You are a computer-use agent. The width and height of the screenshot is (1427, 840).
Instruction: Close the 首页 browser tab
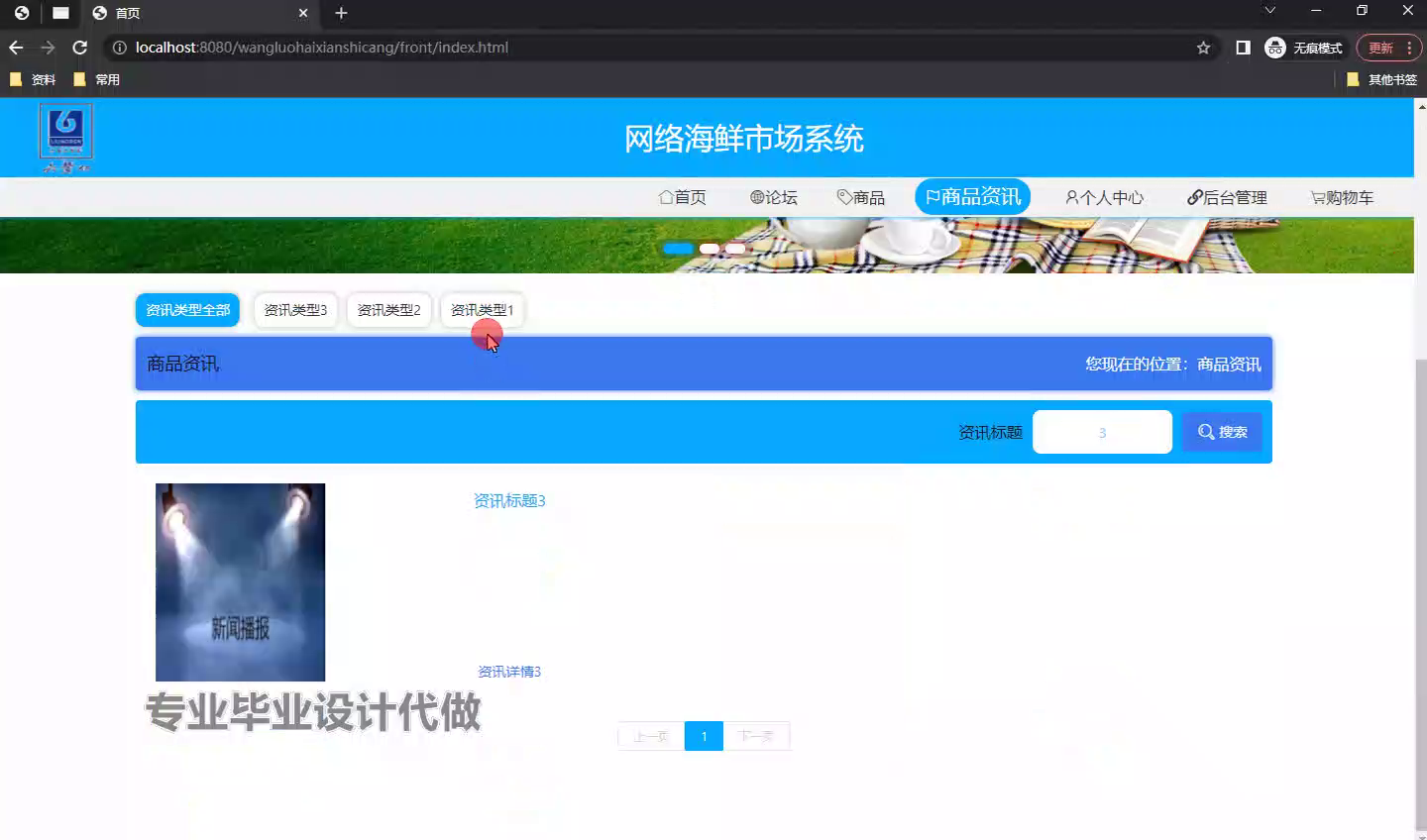click(x=303, y=13)
